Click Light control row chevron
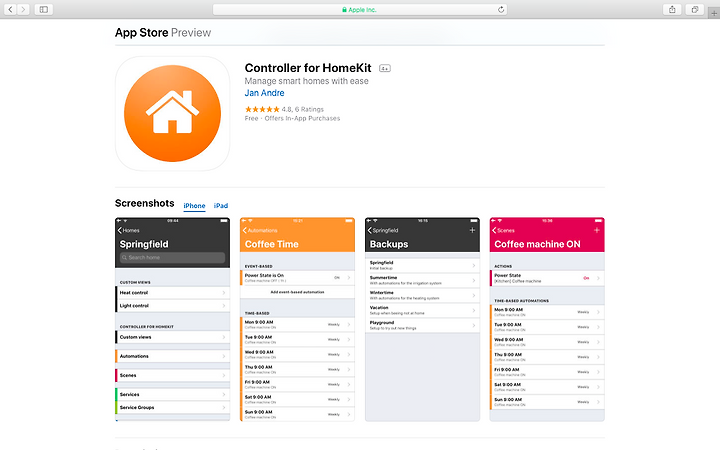This screenshot has height=450, width=720. pyautogui.click(x=224, y=306)
